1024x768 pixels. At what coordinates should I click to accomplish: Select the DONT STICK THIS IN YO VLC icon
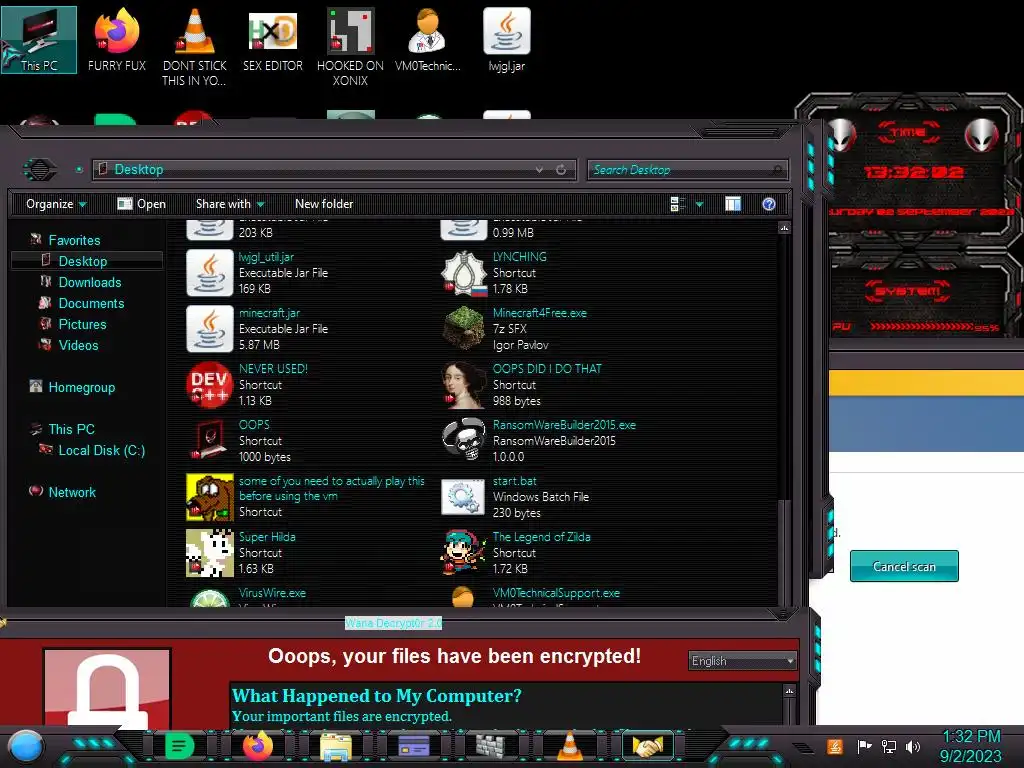pos(195,48)
